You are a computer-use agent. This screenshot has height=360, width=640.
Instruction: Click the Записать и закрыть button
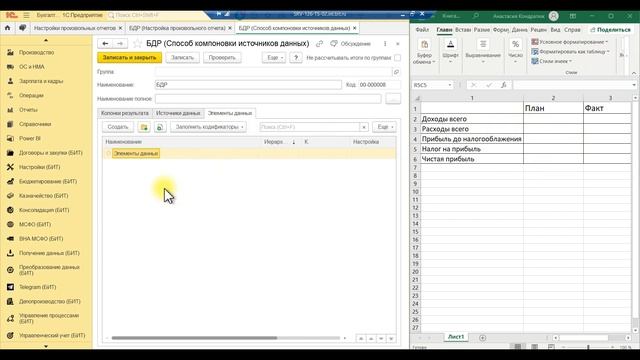[129, 58]
